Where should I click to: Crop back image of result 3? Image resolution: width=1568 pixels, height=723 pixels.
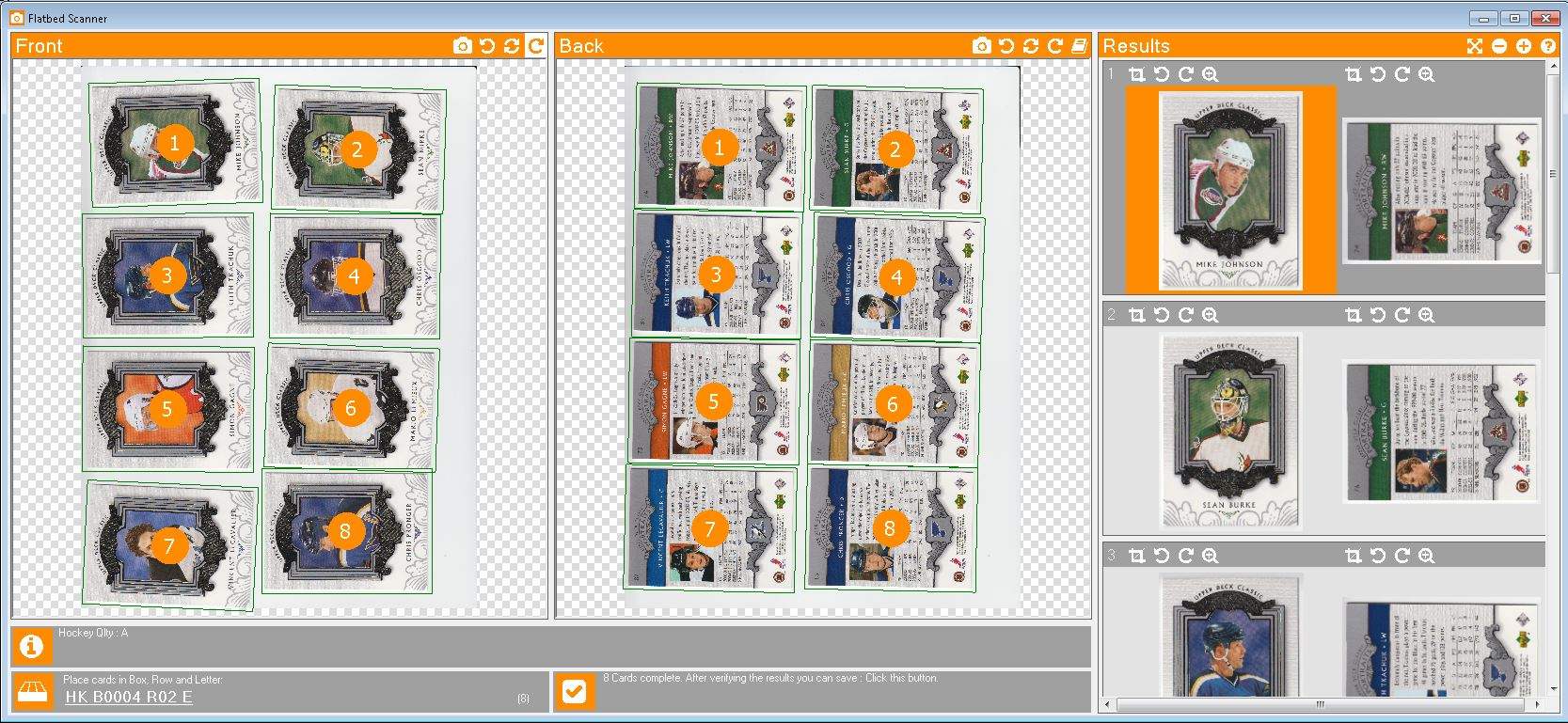1354,556
